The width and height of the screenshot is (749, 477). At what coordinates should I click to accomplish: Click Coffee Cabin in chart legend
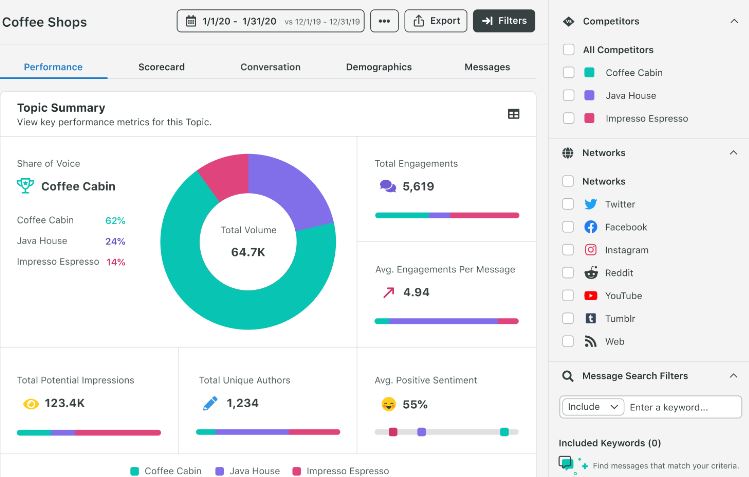pyautogui.click(x=166, y=471)
